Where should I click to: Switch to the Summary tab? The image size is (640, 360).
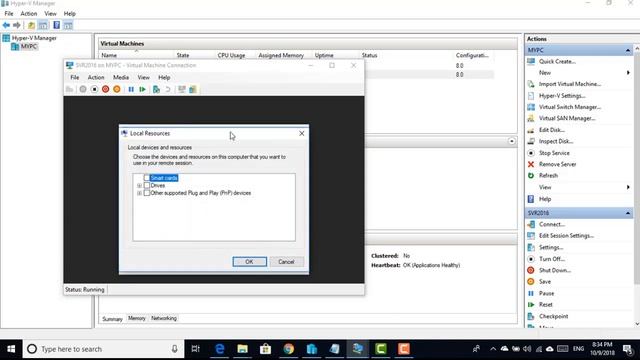click(112, 319)
